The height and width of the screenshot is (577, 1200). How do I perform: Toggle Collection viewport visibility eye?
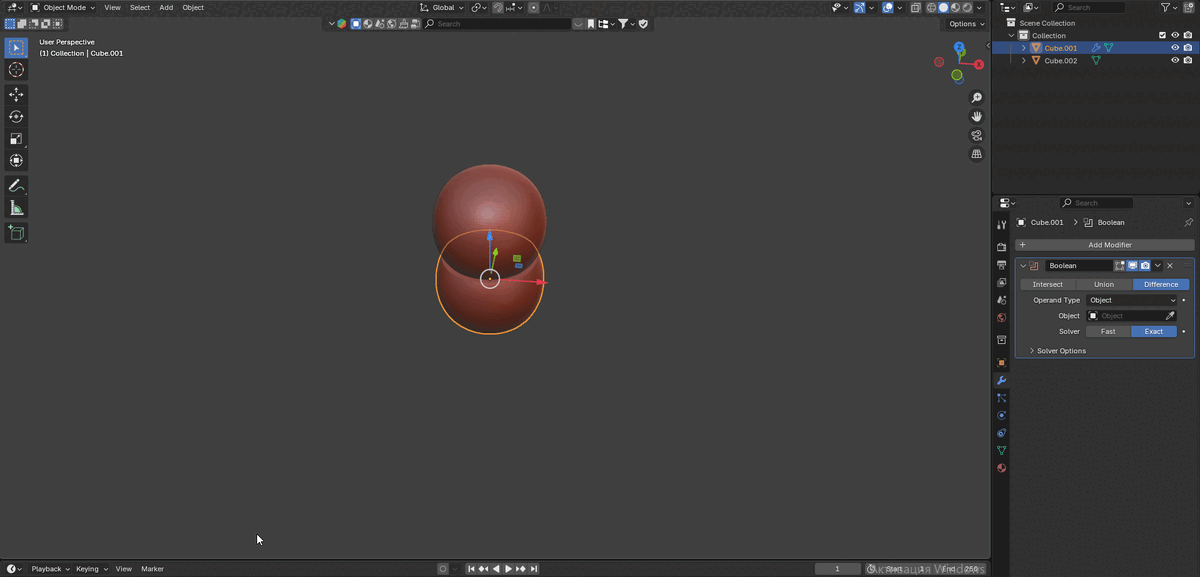coord(1175,35)
